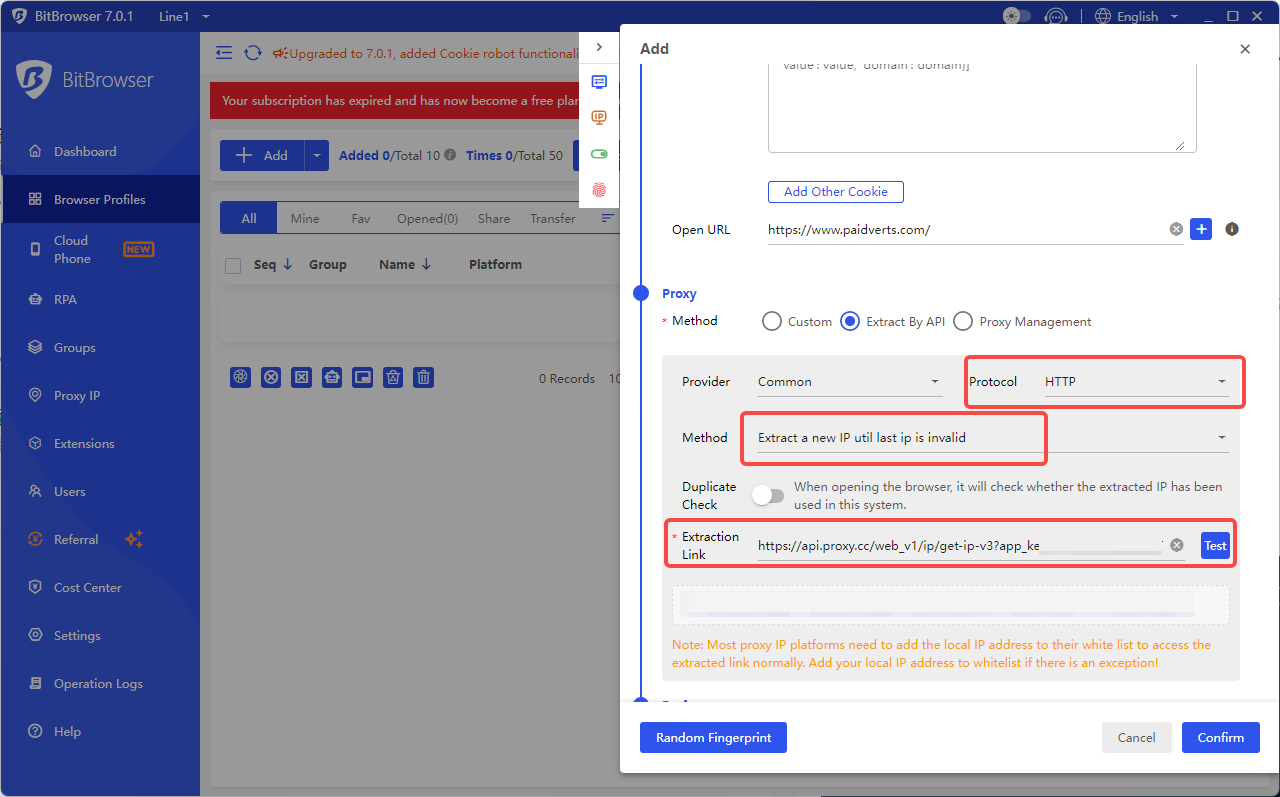Sort by Name arrow in table header
The image size is (1280, 797).
[x=427, y=265]
